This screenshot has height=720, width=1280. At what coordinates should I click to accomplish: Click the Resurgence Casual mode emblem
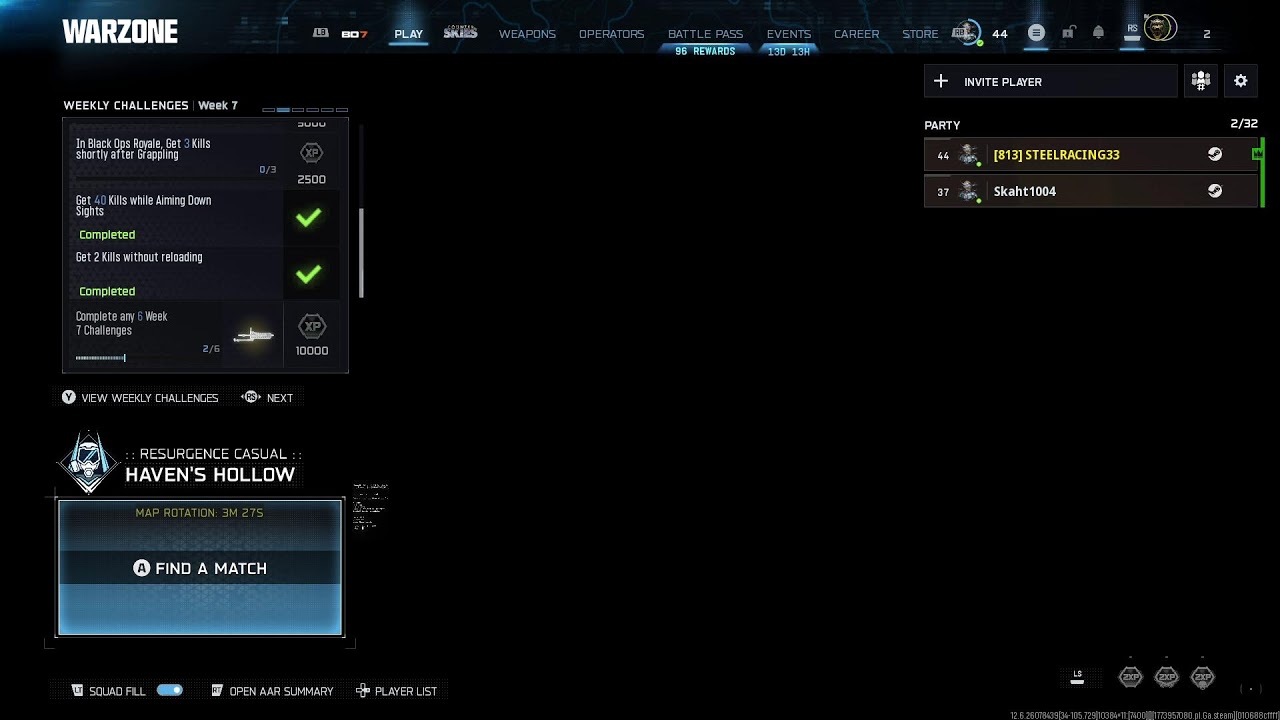89,463
